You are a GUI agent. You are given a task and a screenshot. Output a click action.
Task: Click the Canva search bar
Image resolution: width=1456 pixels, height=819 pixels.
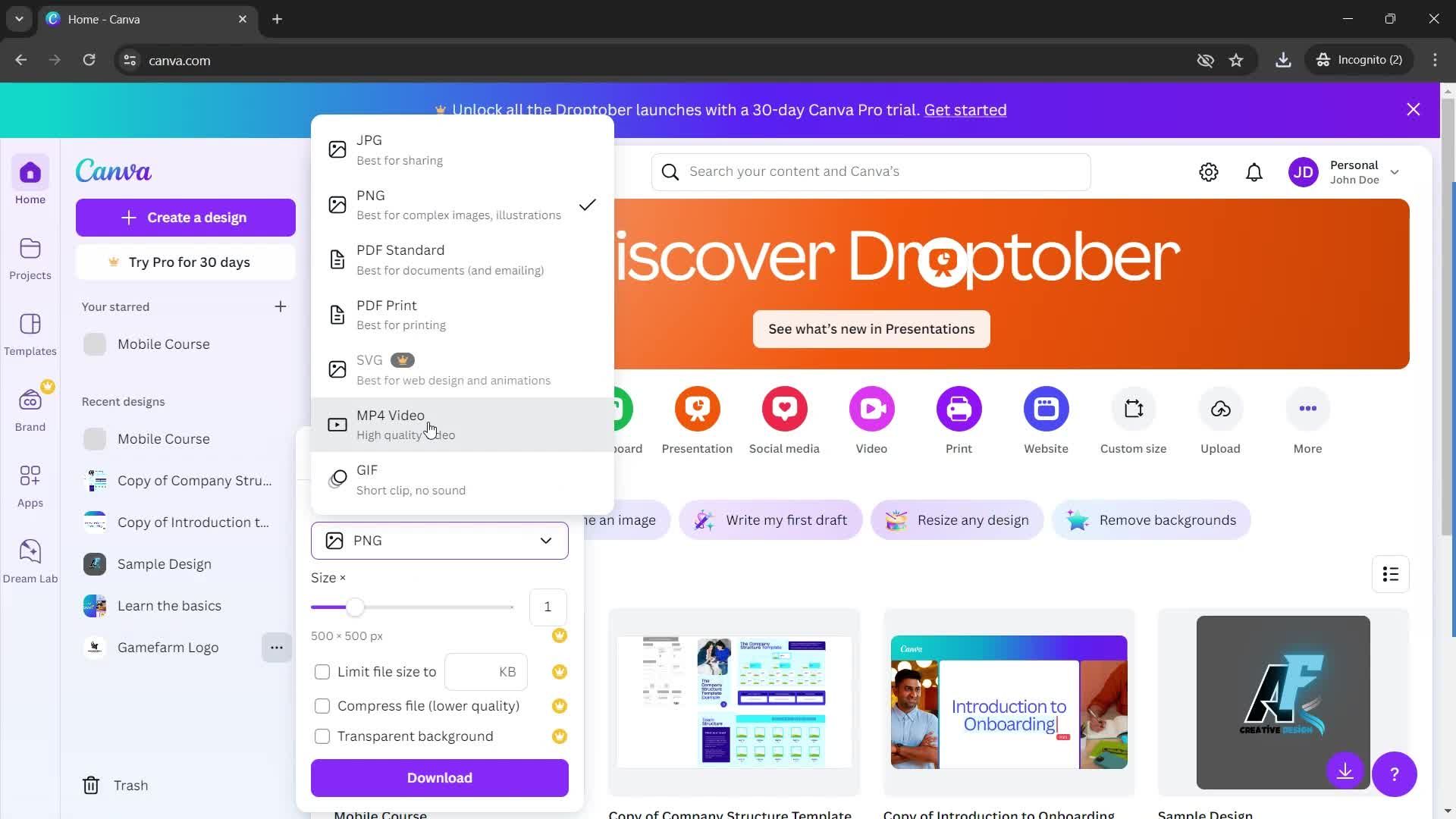pyautogui.click(x=871, y=172)
